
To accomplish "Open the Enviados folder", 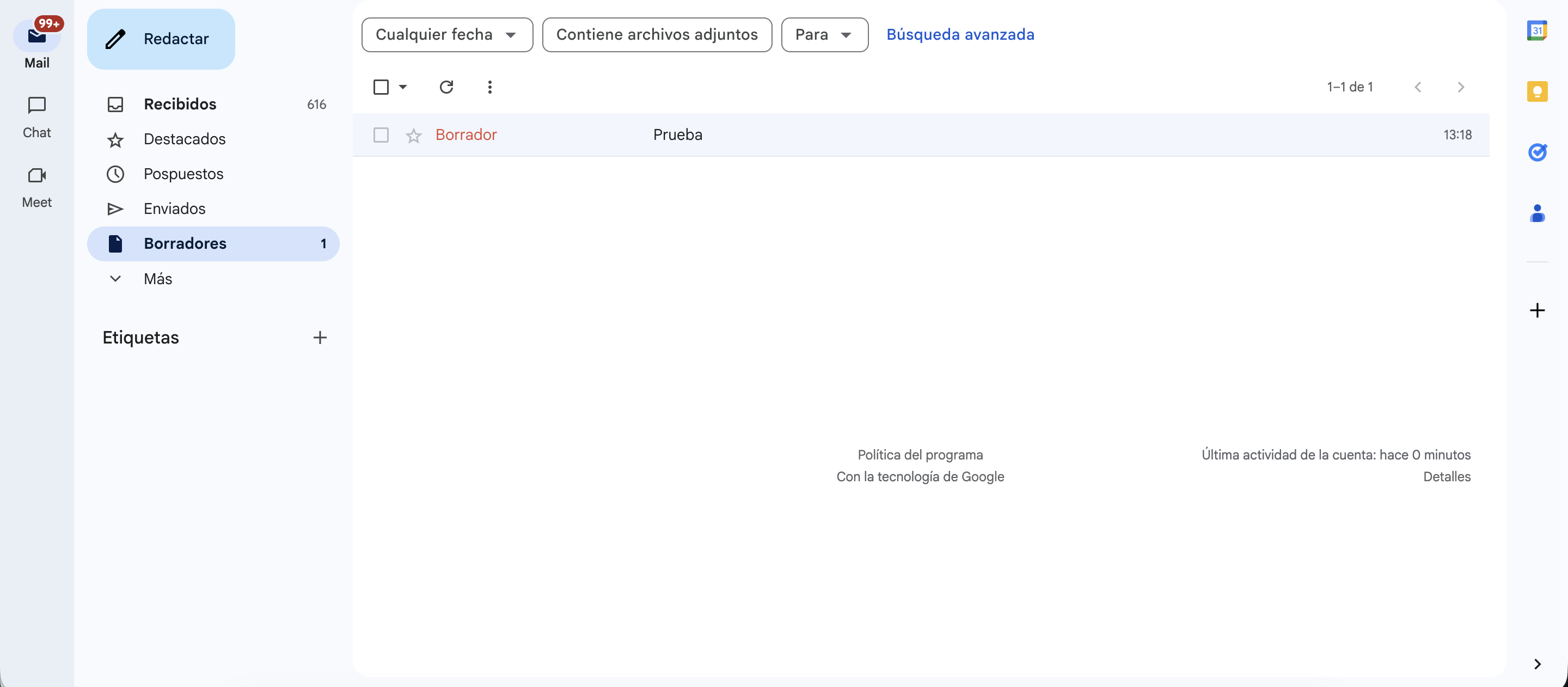I will click(x=174, y=208).
